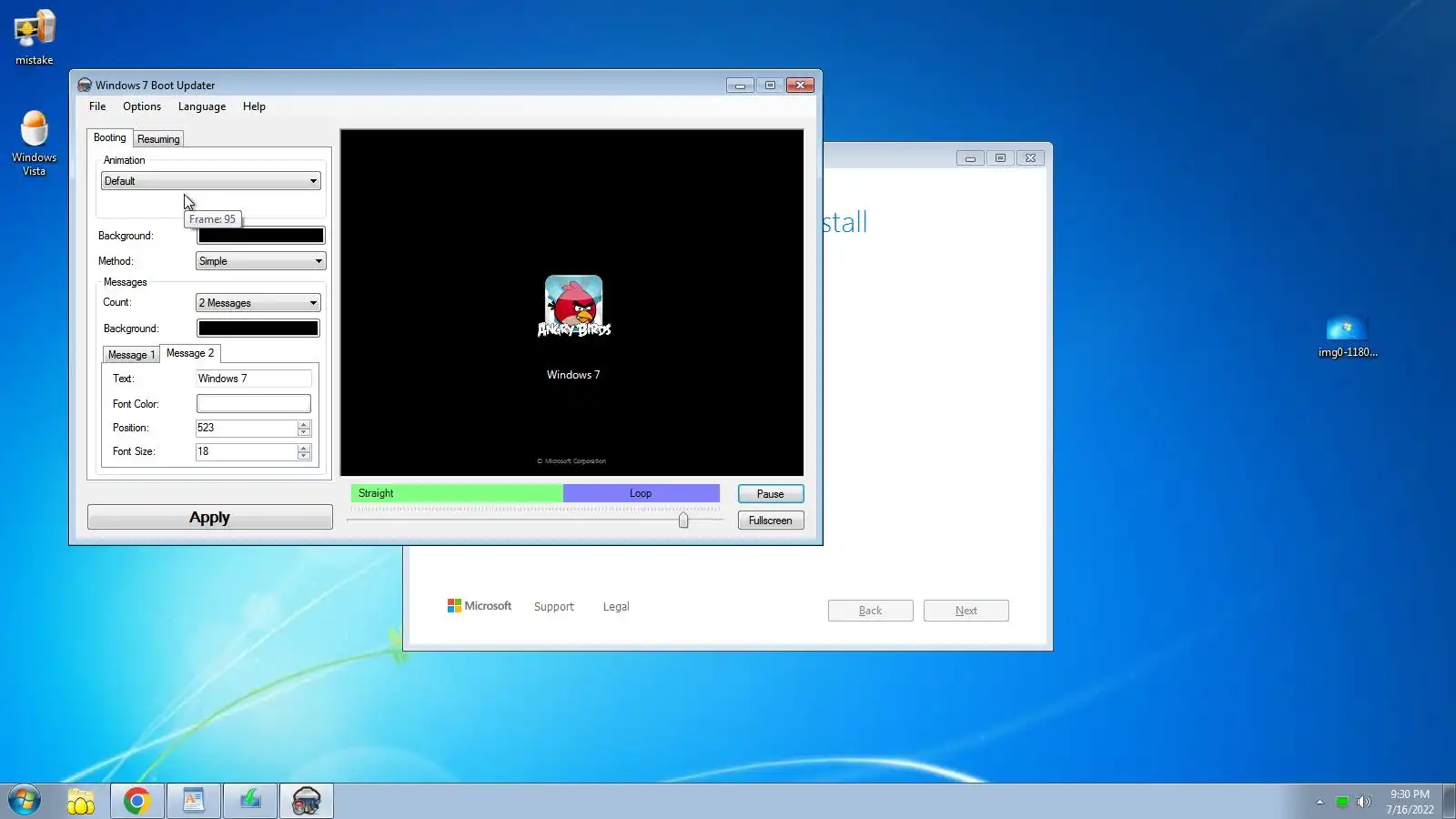
Task: Open the Windows Vista desktop icon
Action: (x=35, y=143)
